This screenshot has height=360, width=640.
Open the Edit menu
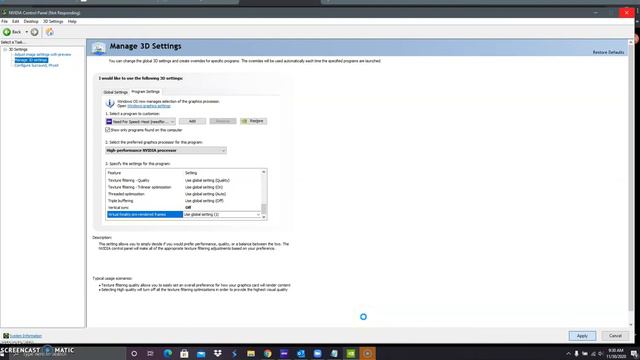[x=16, y=21]
